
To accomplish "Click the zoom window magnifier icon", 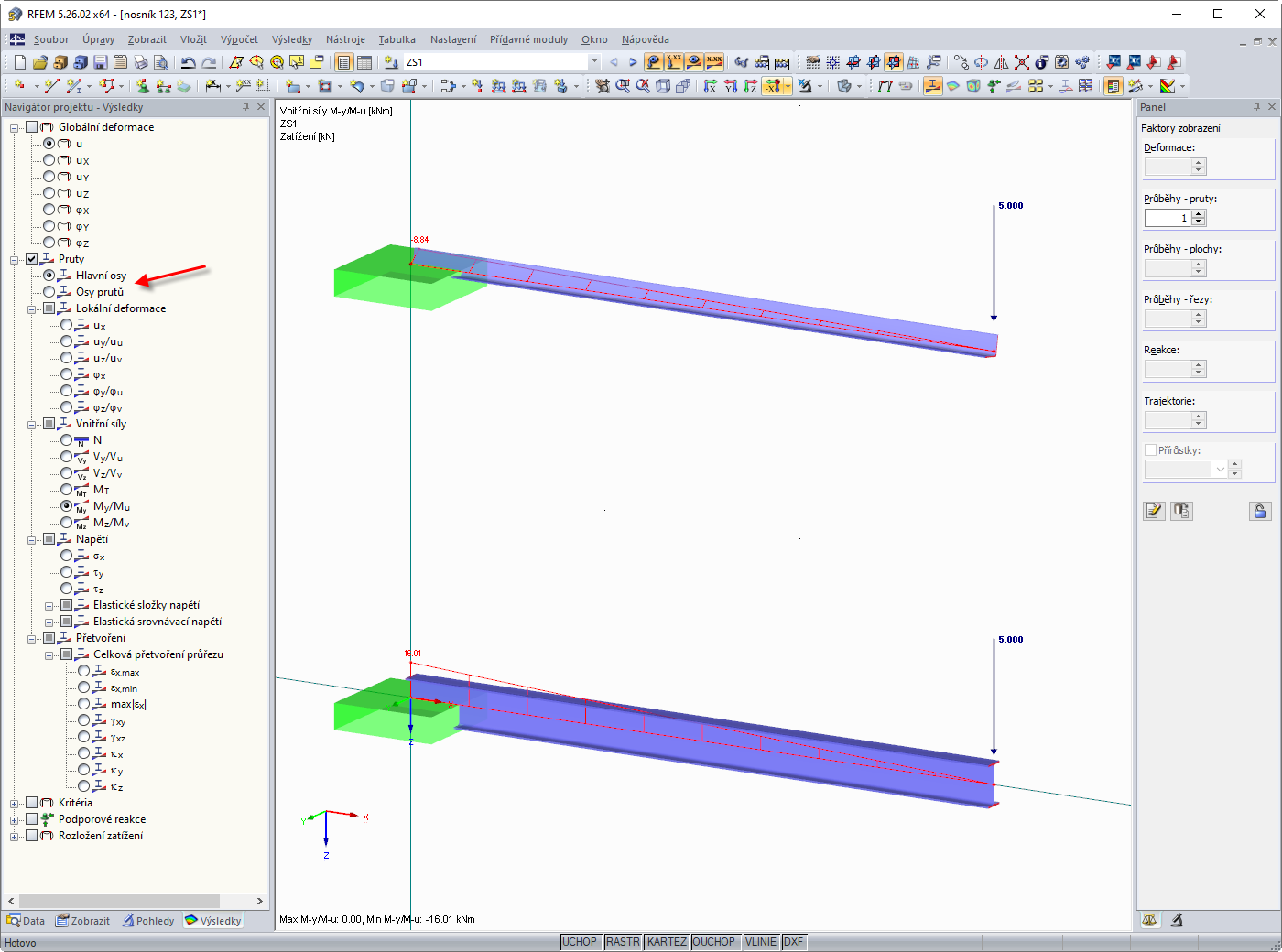I will (623, 86).
